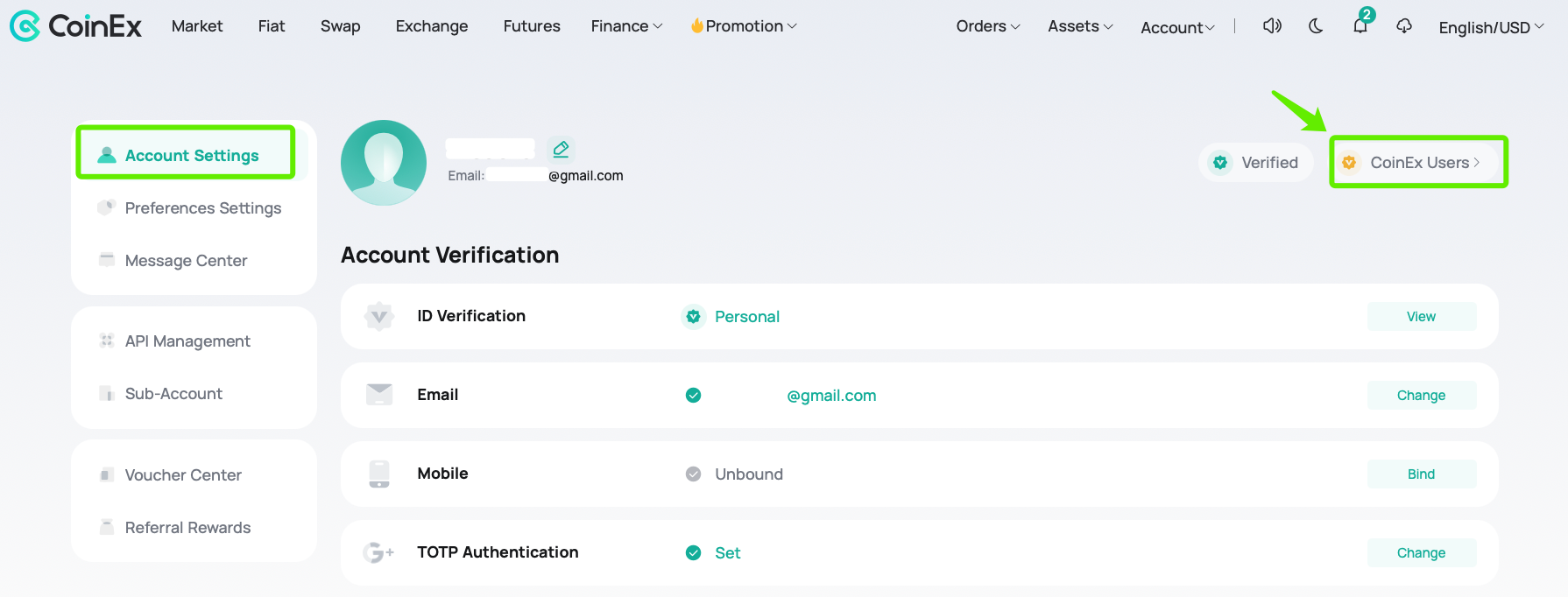Click the TOTP Authentication Google icon
1568x597 pixels.
click(378, 552)
